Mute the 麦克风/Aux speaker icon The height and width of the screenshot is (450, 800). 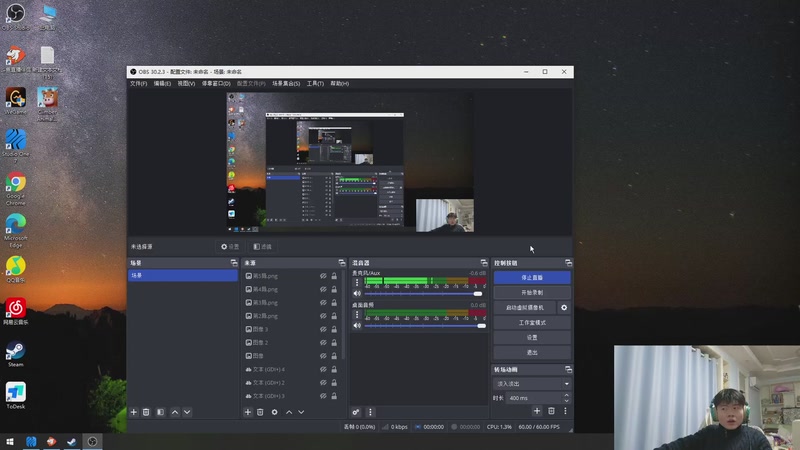[x=357, y=294]
